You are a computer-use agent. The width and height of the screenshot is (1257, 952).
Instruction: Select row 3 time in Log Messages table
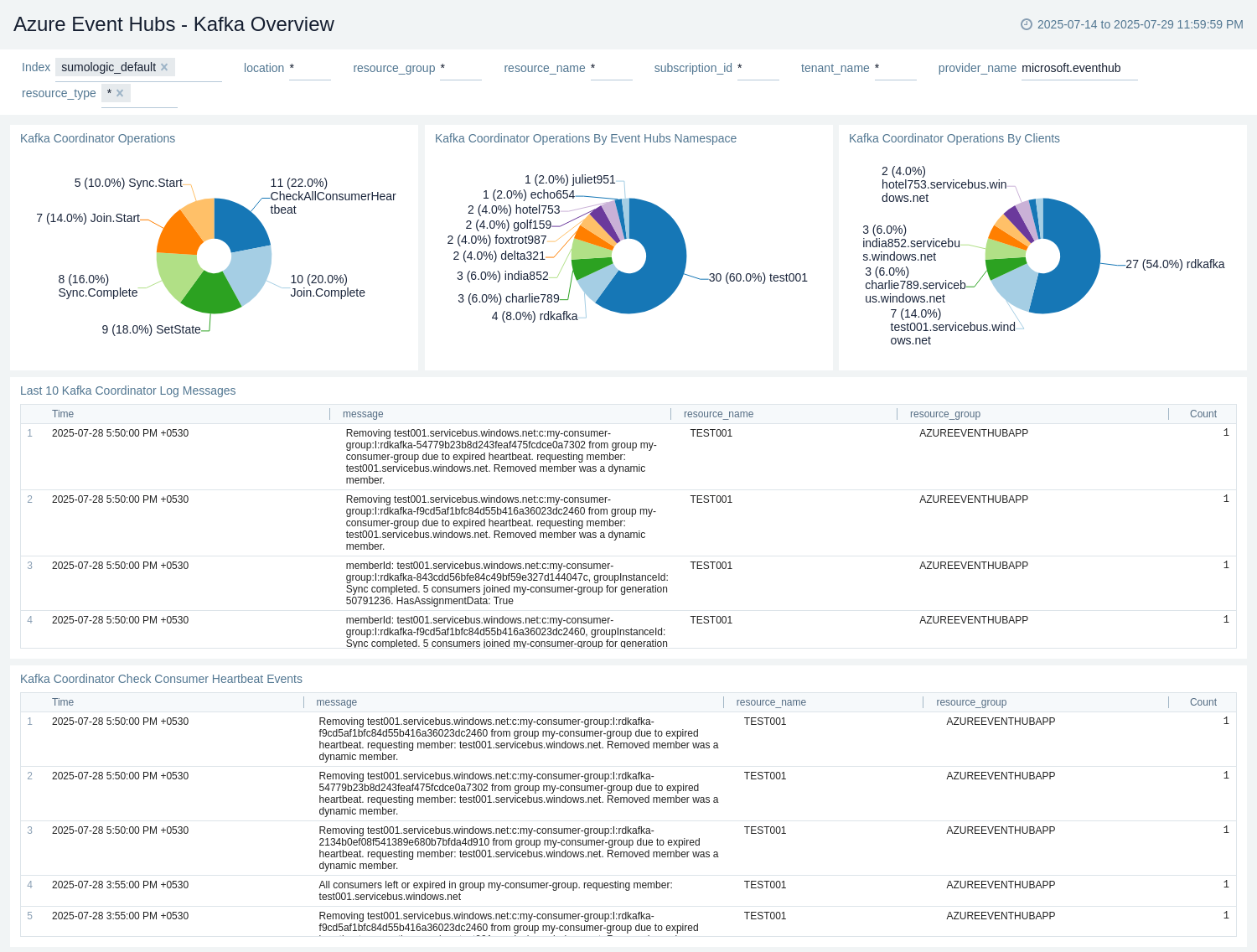tap(120, 566)
